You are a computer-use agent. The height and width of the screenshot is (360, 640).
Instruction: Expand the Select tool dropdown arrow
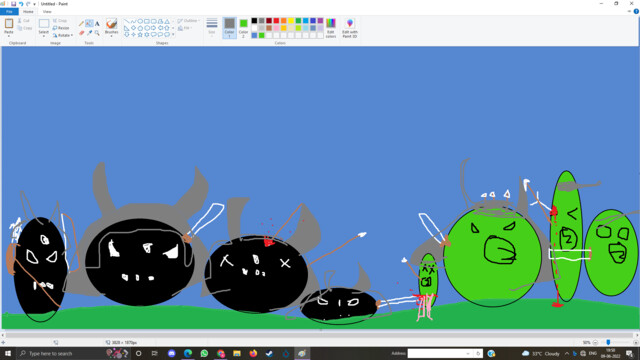click(x=44, y=36)
